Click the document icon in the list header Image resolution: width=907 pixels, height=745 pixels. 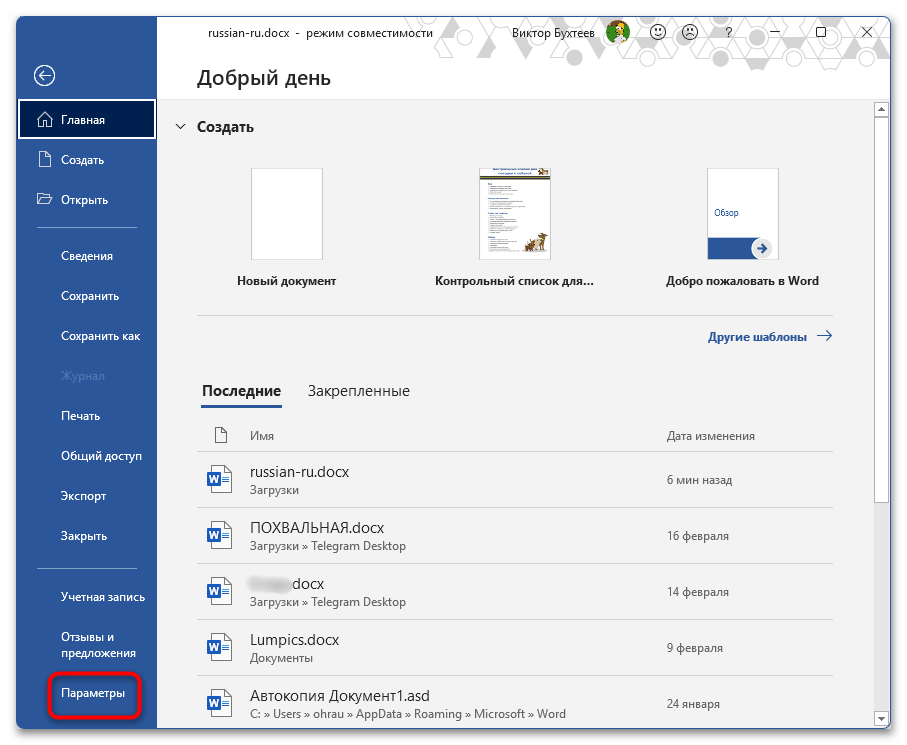[x=220, y=435]
